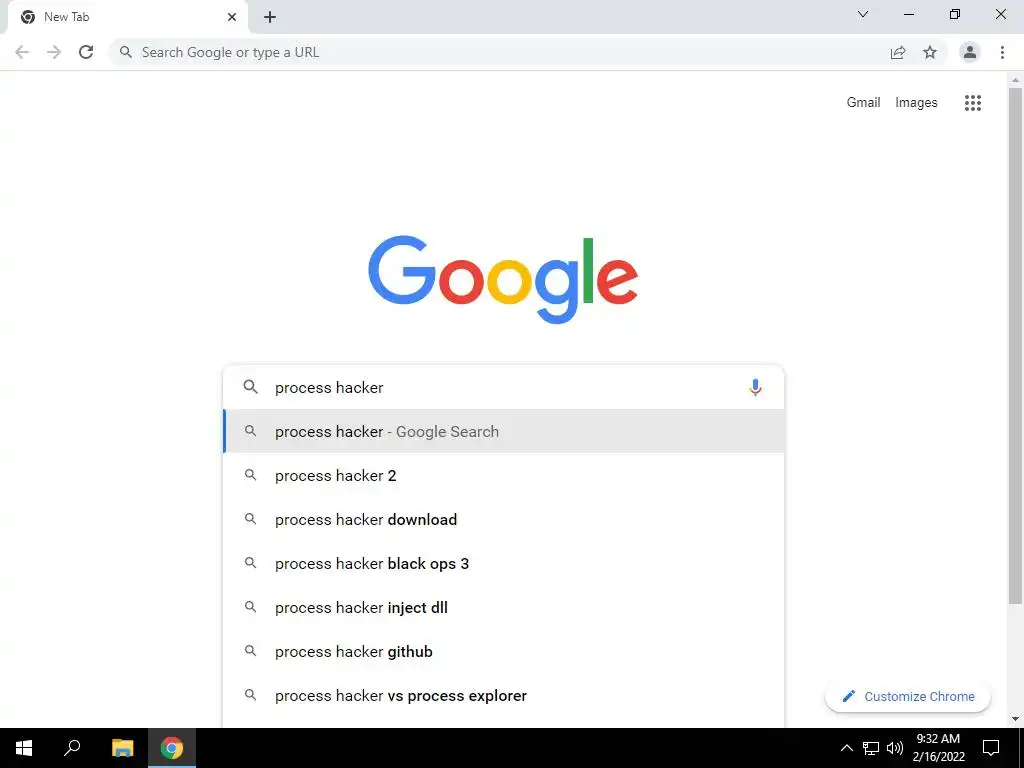Pick 'process hacker github' suggestion
This screenshot has height=768, width=1024.
tap(504, 651)
